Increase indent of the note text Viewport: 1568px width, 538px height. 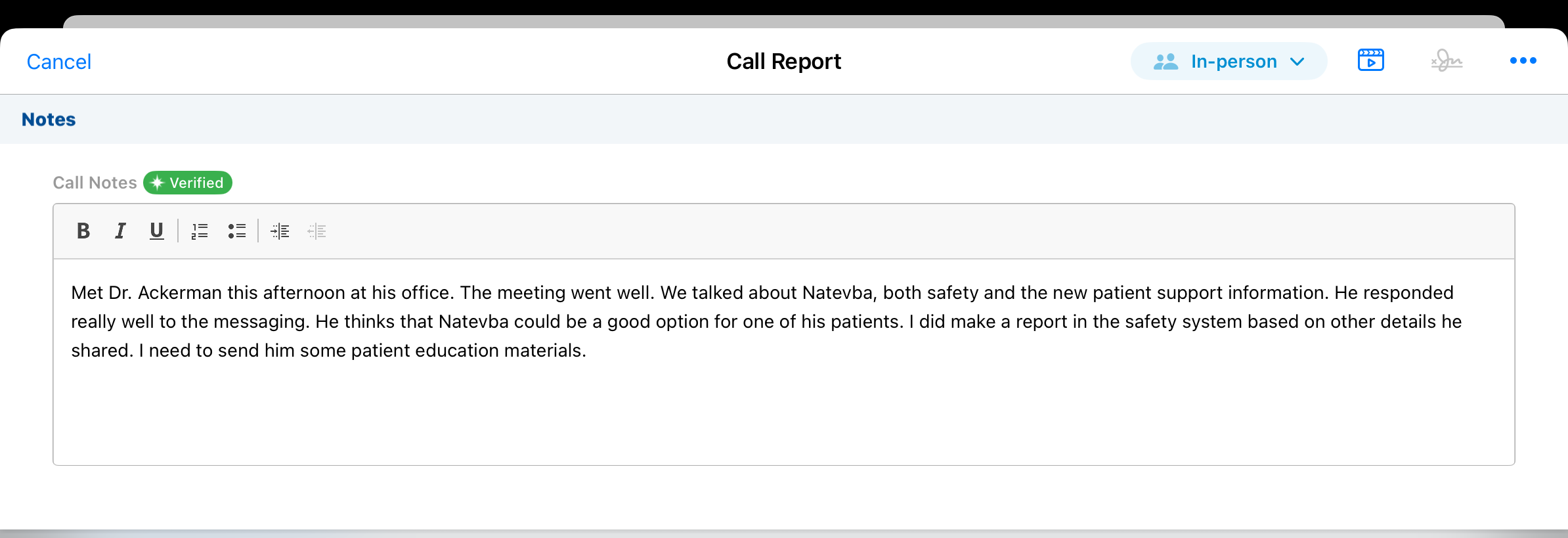280,231
